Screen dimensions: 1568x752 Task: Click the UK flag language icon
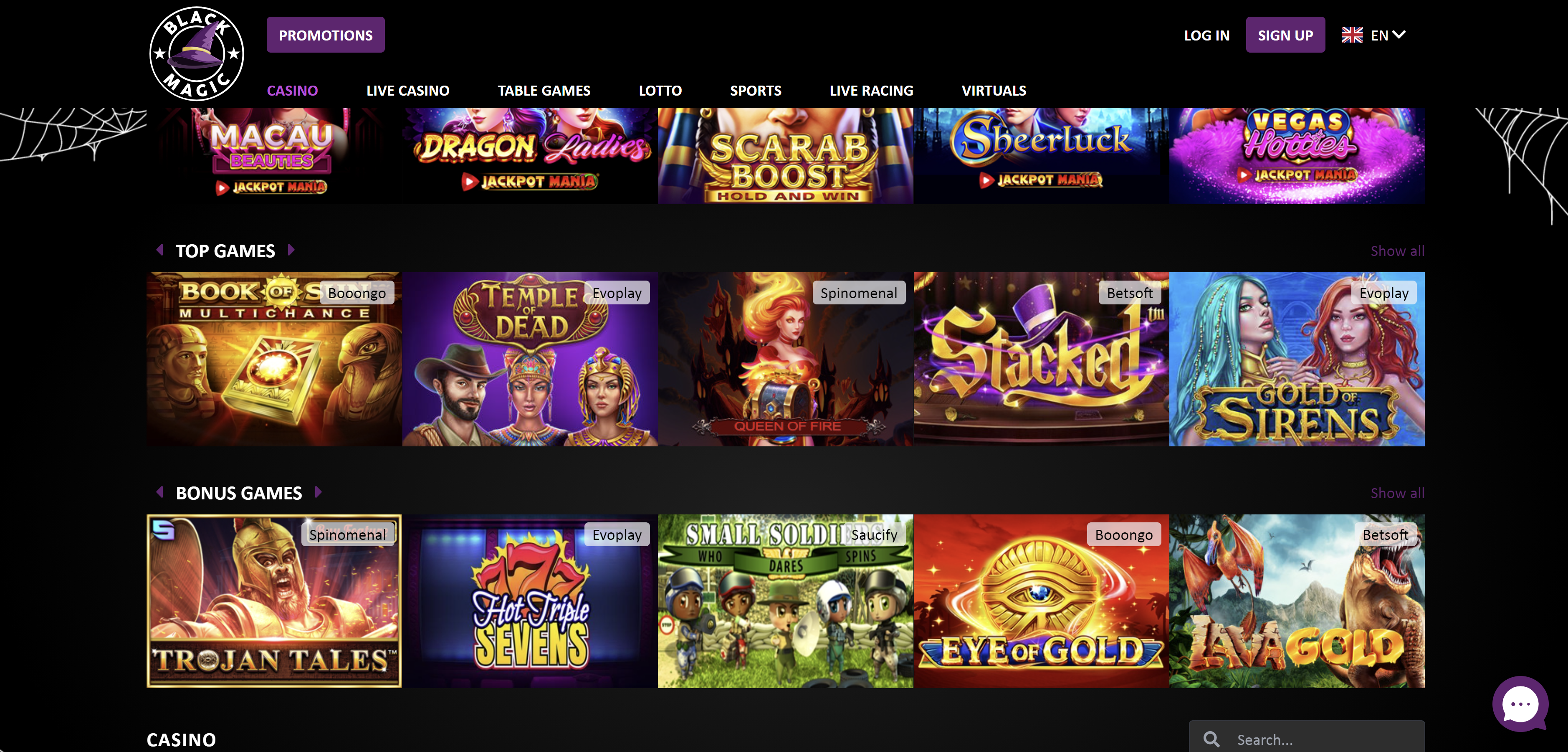point(1352,35)
